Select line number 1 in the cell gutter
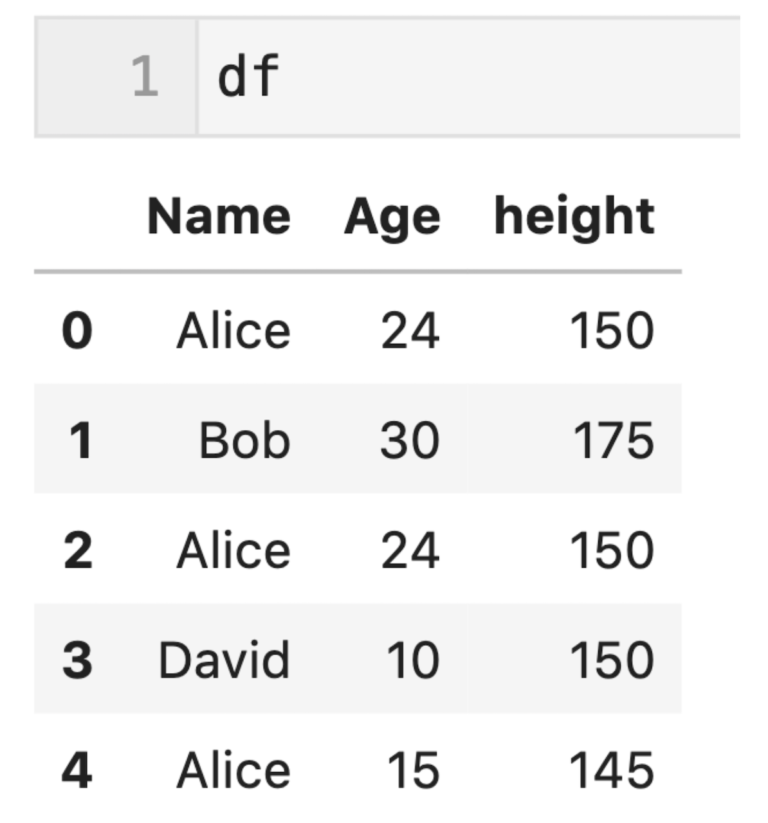Screen dimensions: 768x823 [145, 77]
